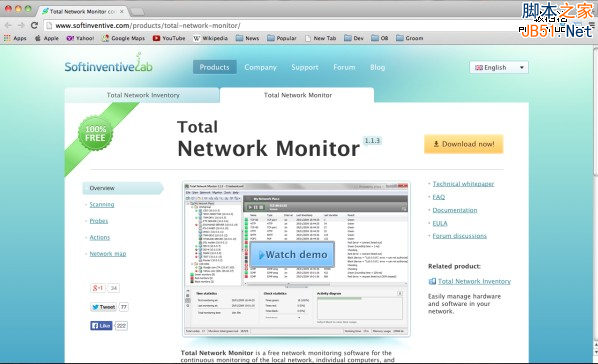Image resolution: width=598 pixels, height=364 pixels.
Task: Open the Yahoo! bookmark
Action: (x=80, y=38)
